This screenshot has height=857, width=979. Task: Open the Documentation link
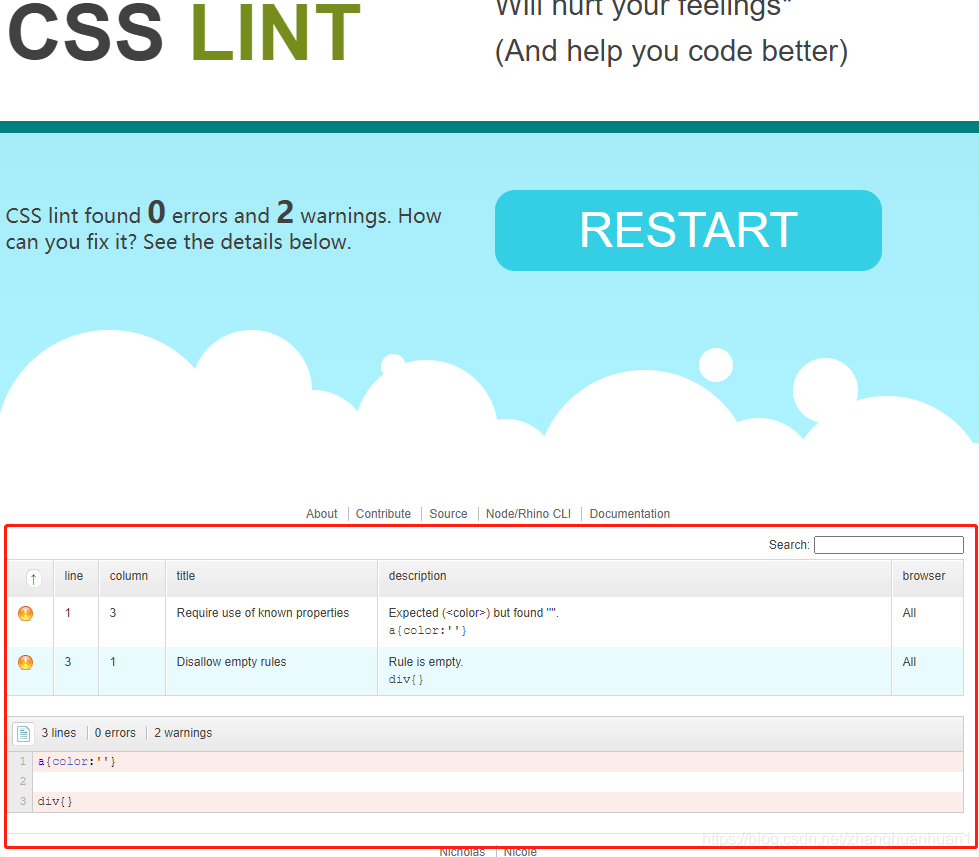click(x=629, y=514)
